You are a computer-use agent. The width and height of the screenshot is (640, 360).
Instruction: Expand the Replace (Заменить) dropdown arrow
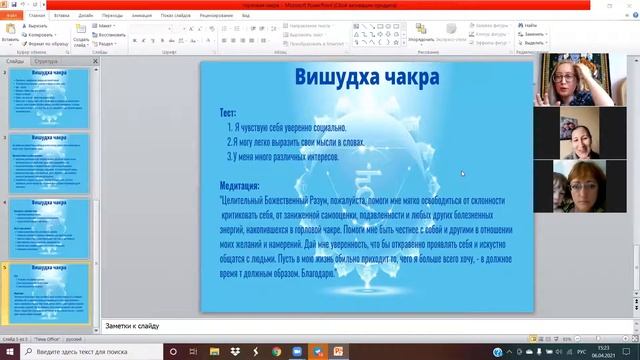547,34
